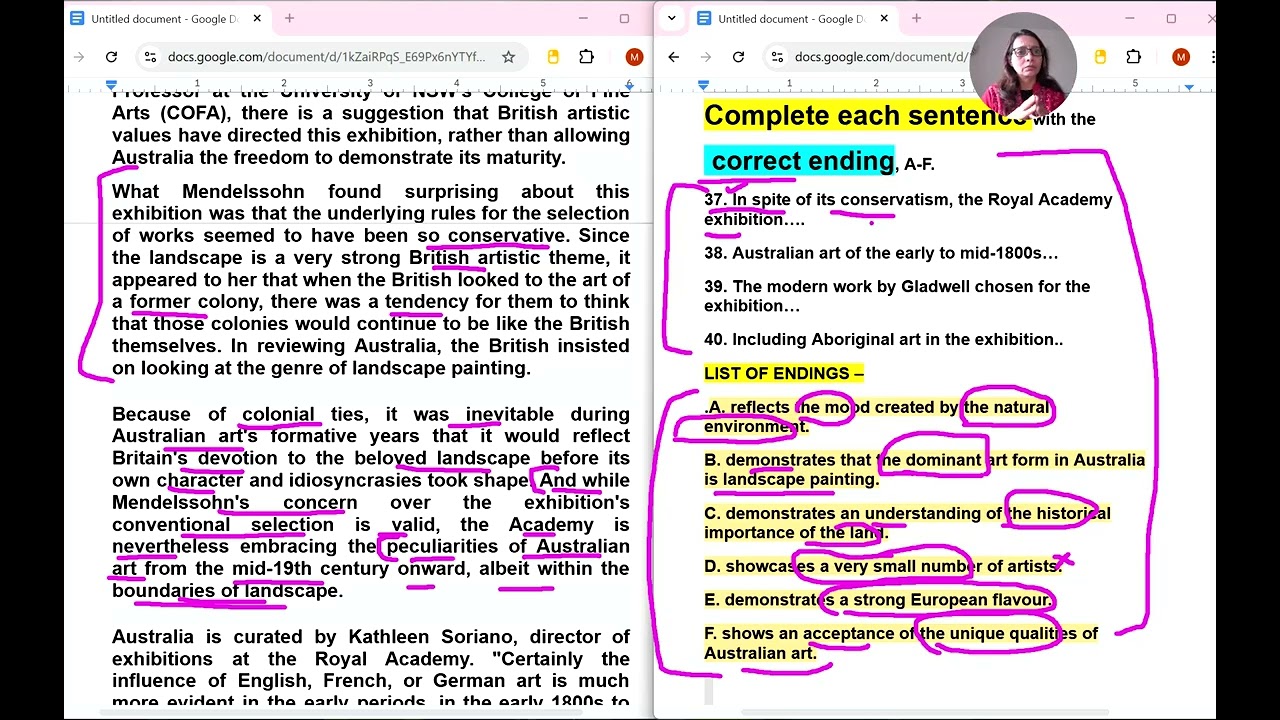Reload the page in the left Chrome window
Image resolution: width=1280 pixels, height=720 pixels.
111,57
